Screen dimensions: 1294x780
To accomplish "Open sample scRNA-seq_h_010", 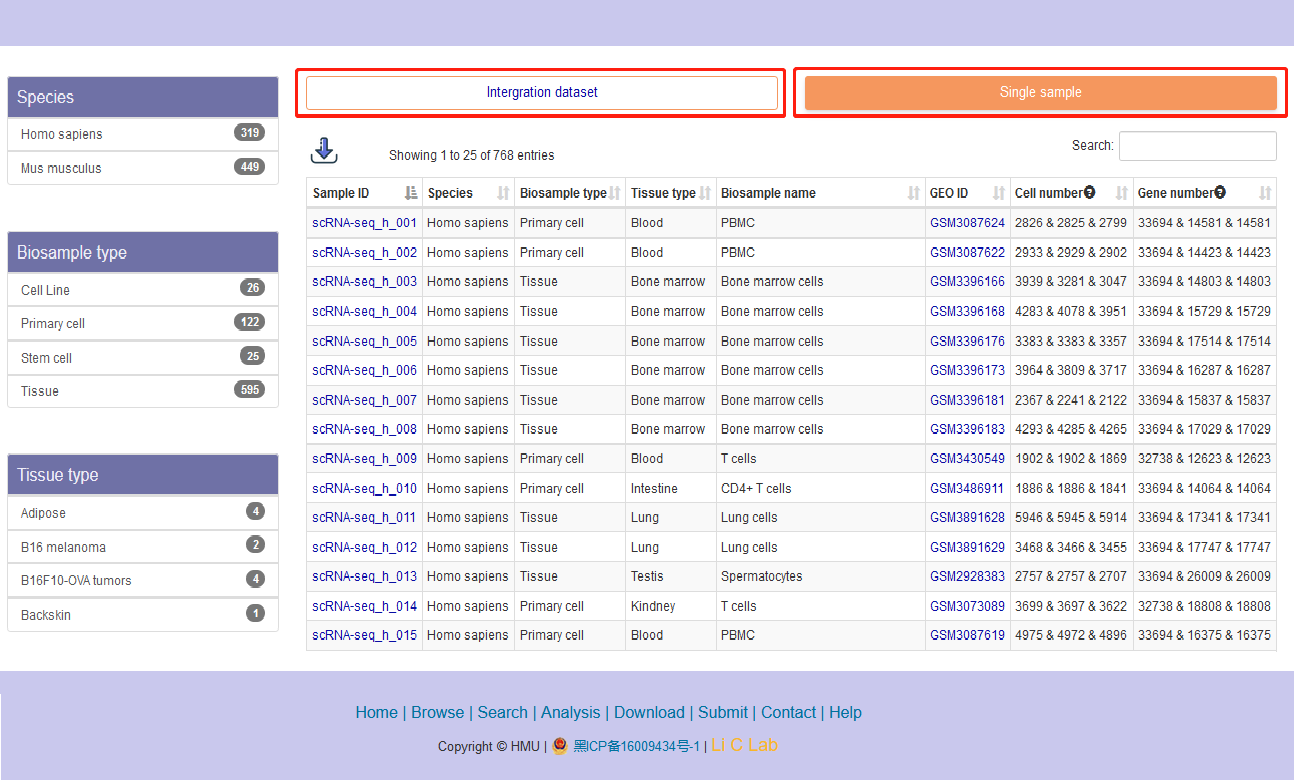I will click(364, 489).
